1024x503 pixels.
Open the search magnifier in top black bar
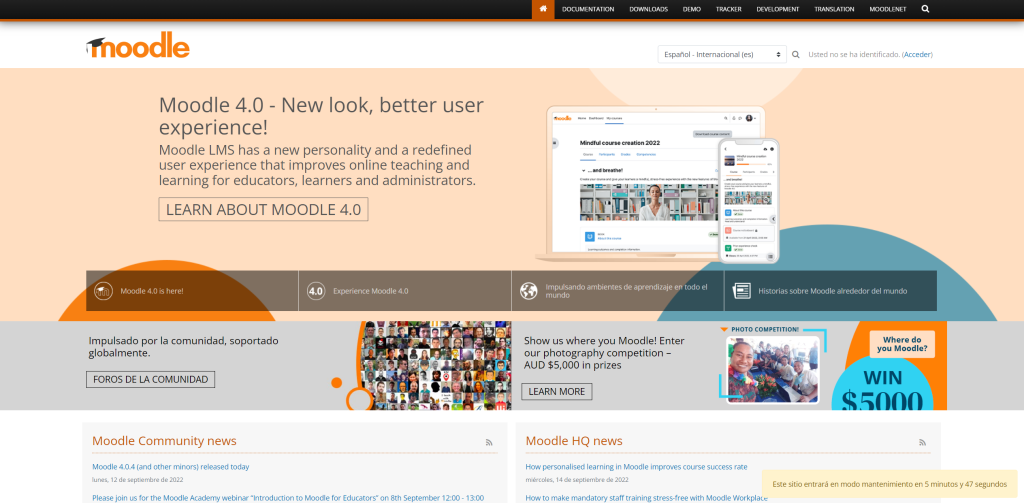[x=925, y=9]
